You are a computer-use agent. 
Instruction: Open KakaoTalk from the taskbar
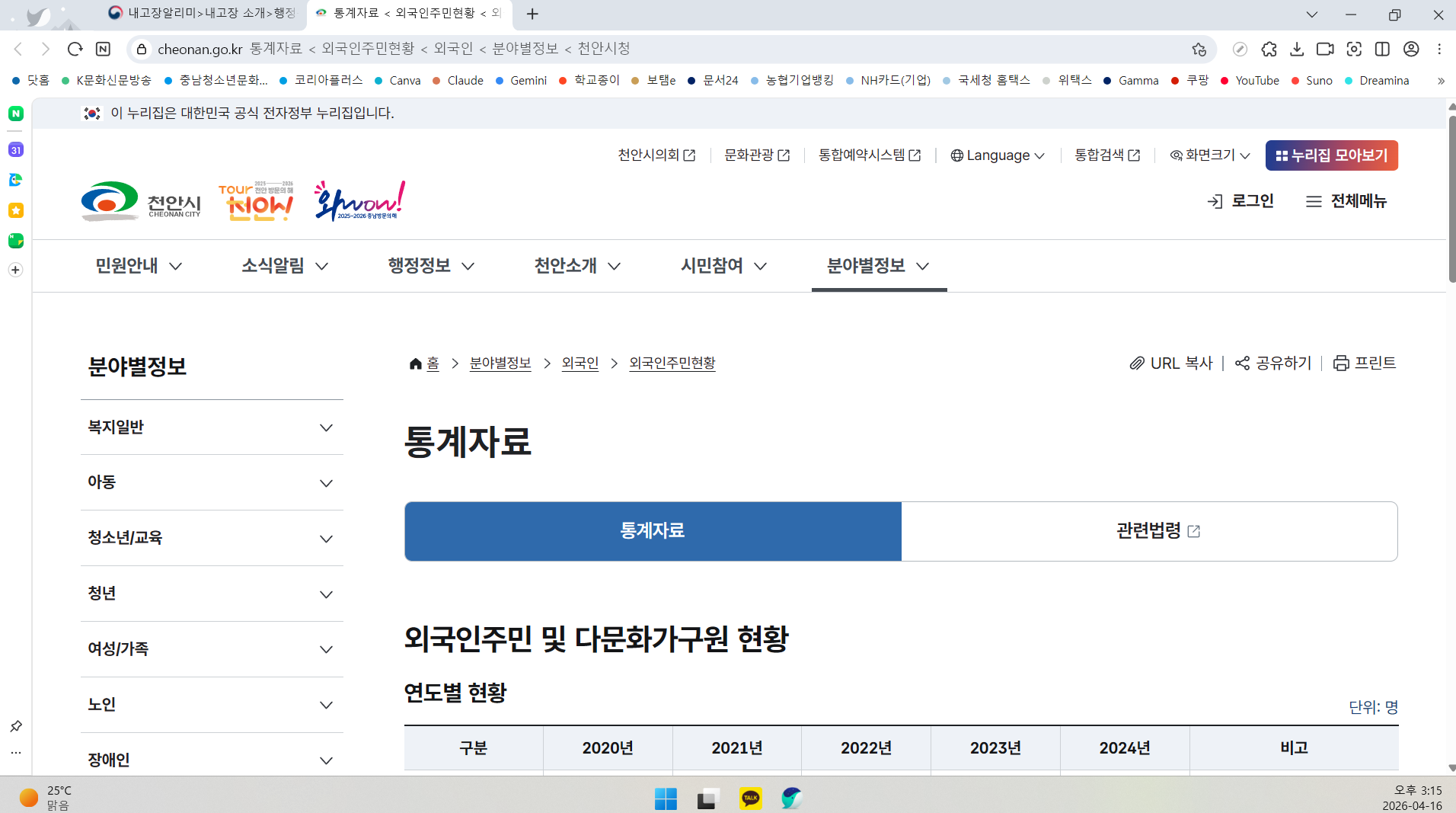(x=750, y=798)
